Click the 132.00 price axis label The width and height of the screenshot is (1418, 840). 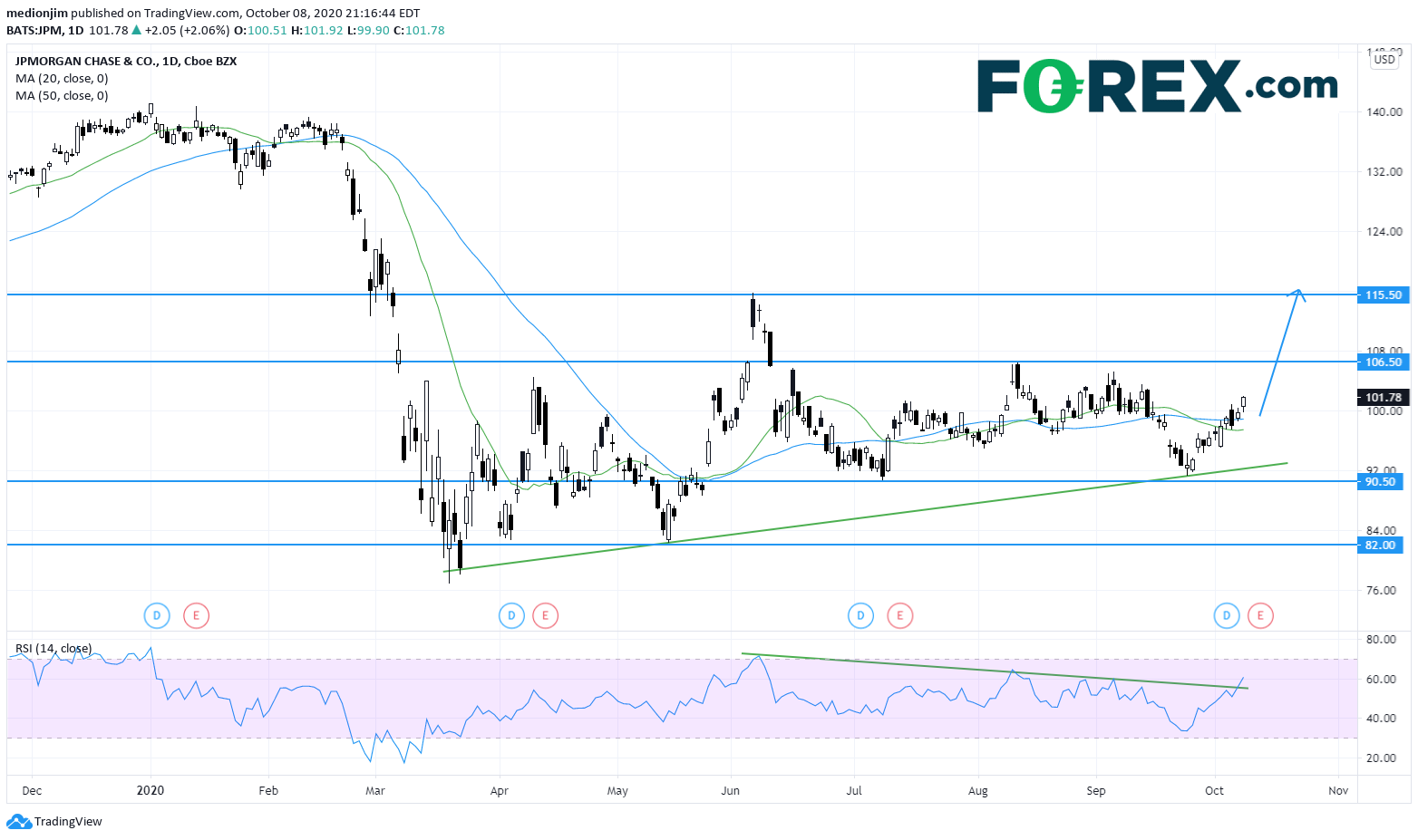tap(1384, 172)
